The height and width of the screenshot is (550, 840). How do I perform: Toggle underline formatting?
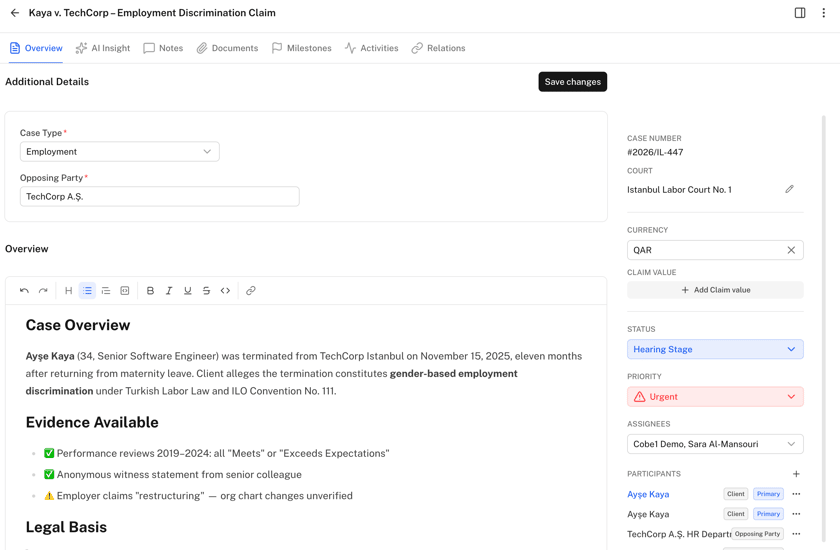pos(188,291)
